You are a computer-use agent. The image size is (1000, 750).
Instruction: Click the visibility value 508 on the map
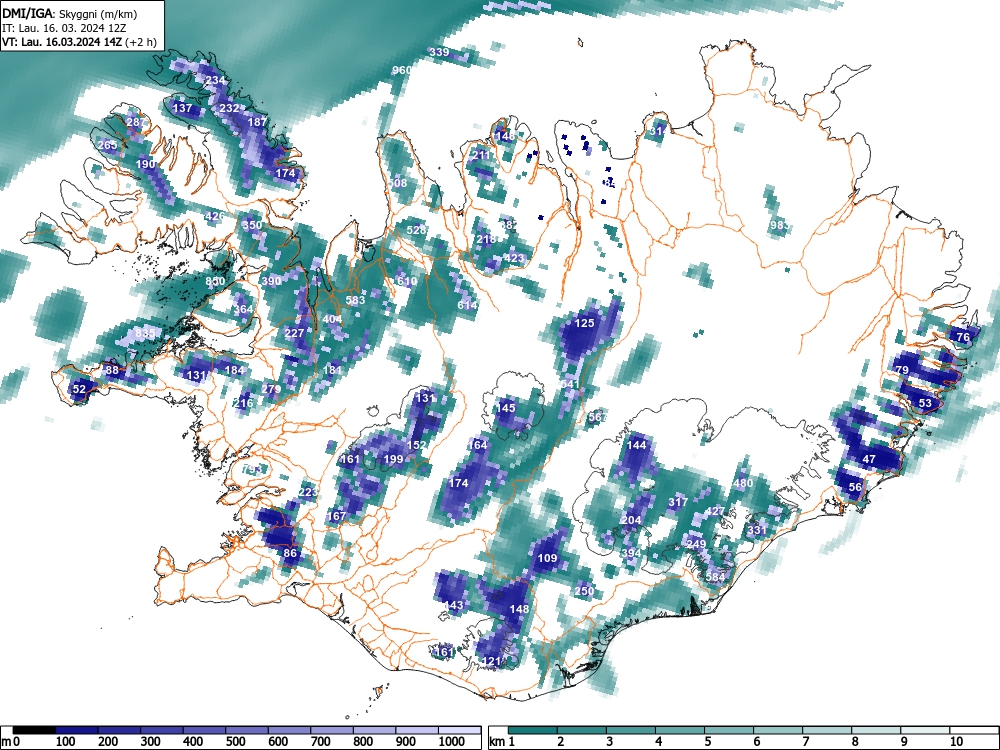(x=397, y=183)
